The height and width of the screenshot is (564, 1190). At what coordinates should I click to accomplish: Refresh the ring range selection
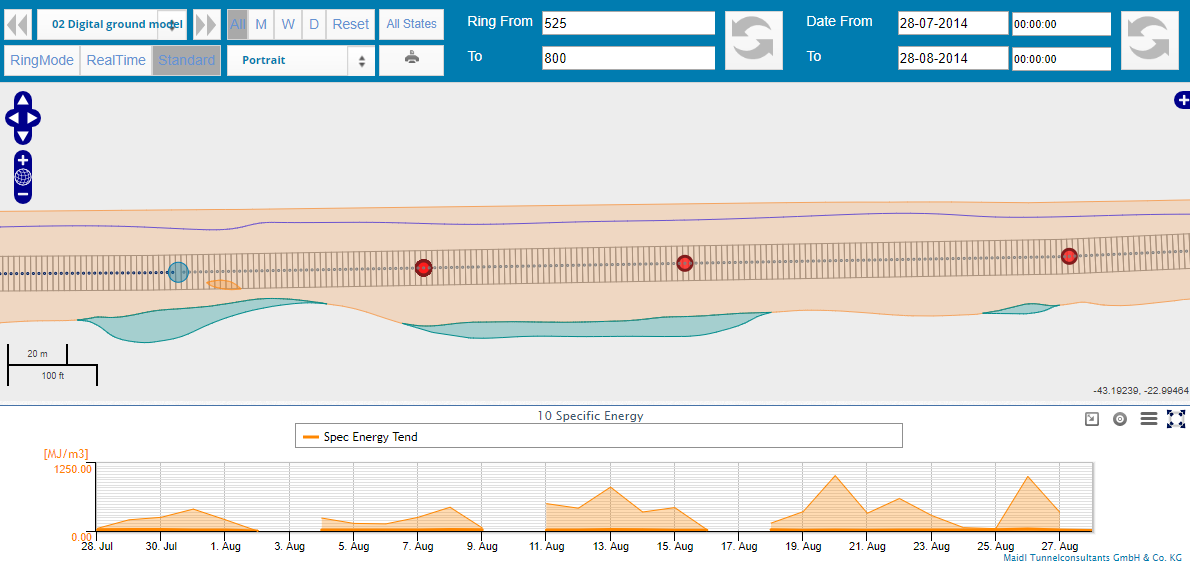[752, 40]
